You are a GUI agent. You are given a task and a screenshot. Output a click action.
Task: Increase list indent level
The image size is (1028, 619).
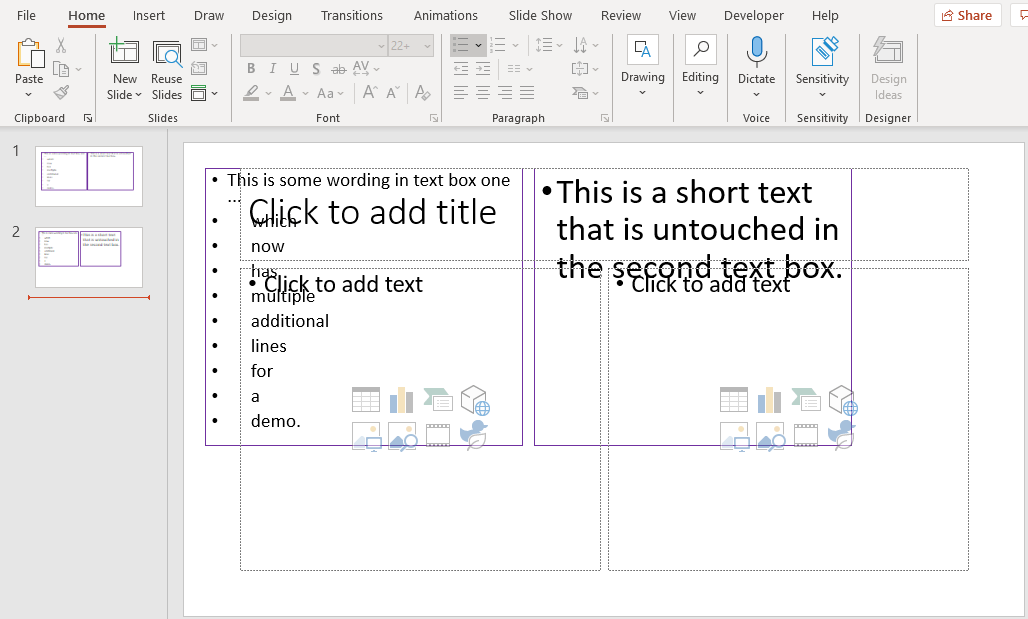coord(483,68)
